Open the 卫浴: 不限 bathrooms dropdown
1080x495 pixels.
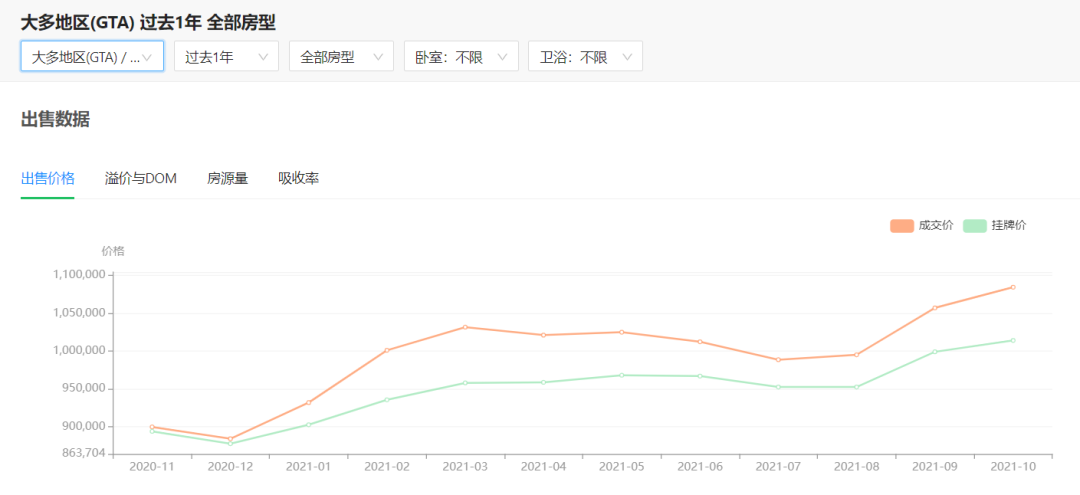click(x=585, y=56)
